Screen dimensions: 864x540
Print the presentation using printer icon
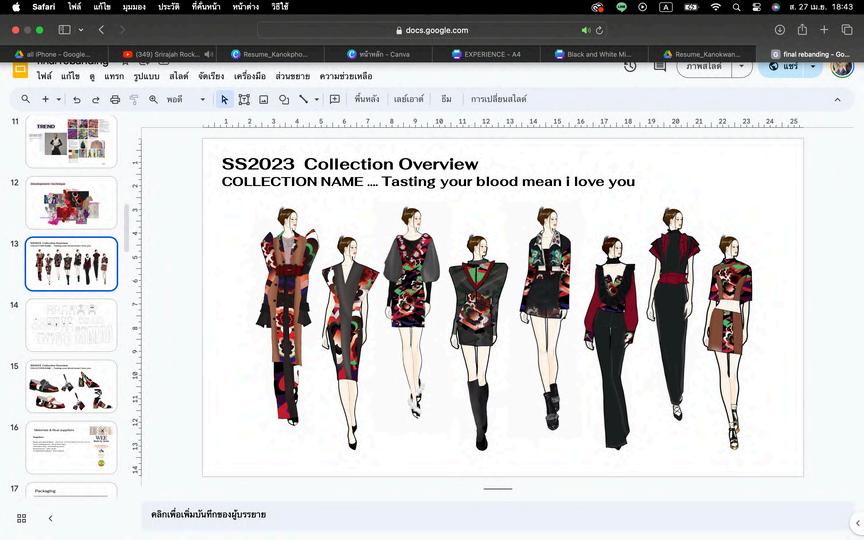tap(115, 100)
